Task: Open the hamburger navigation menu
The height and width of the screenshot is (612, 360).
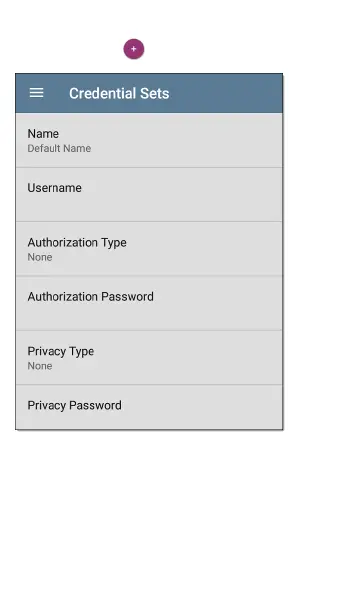Action: pos(36,93)
